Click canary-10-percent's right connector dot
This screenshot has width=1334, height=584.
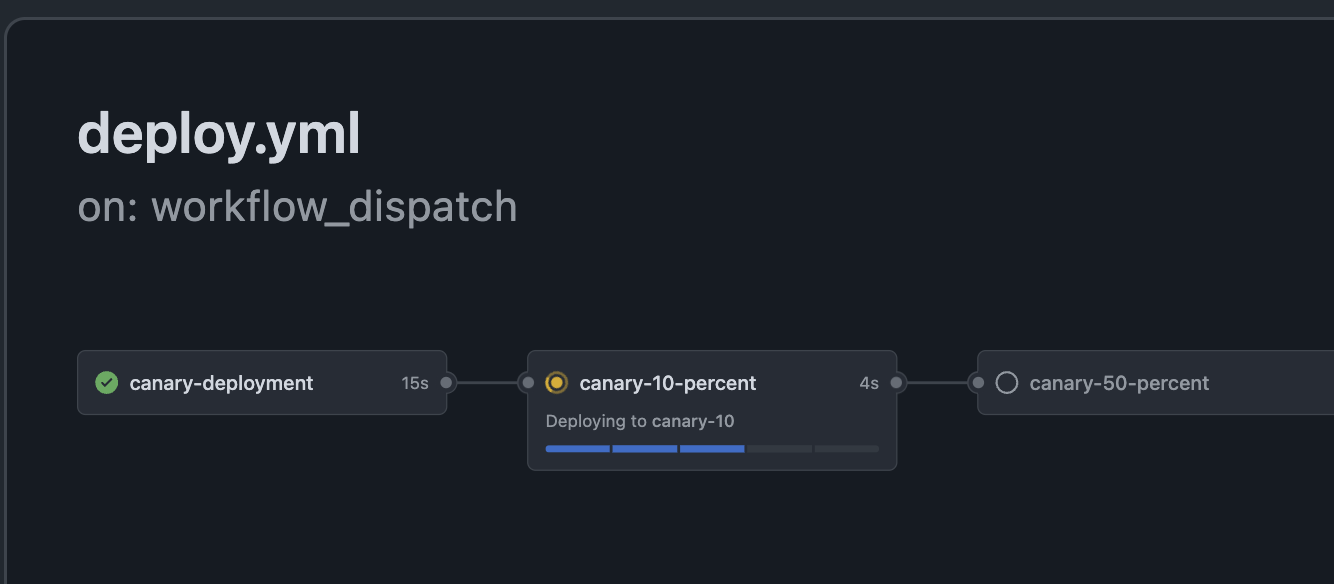click(897, 382)
